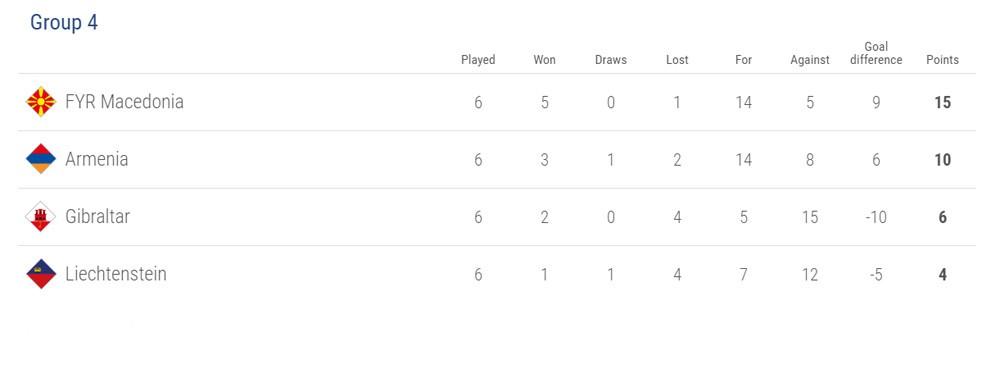The height and width of the screenshot is (369, 1000).
Task: Click the Points column header
Action: pos(943,60)
